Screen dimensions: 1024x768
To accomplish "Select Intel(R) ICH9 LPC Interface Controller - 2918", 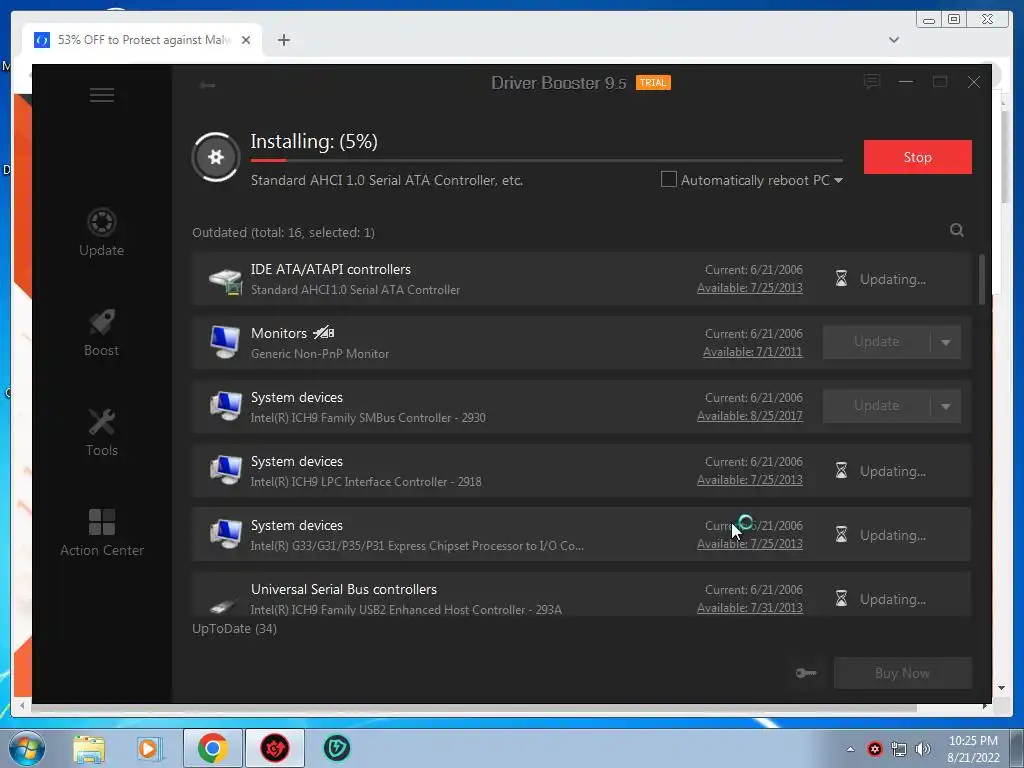I will (366, 482).
